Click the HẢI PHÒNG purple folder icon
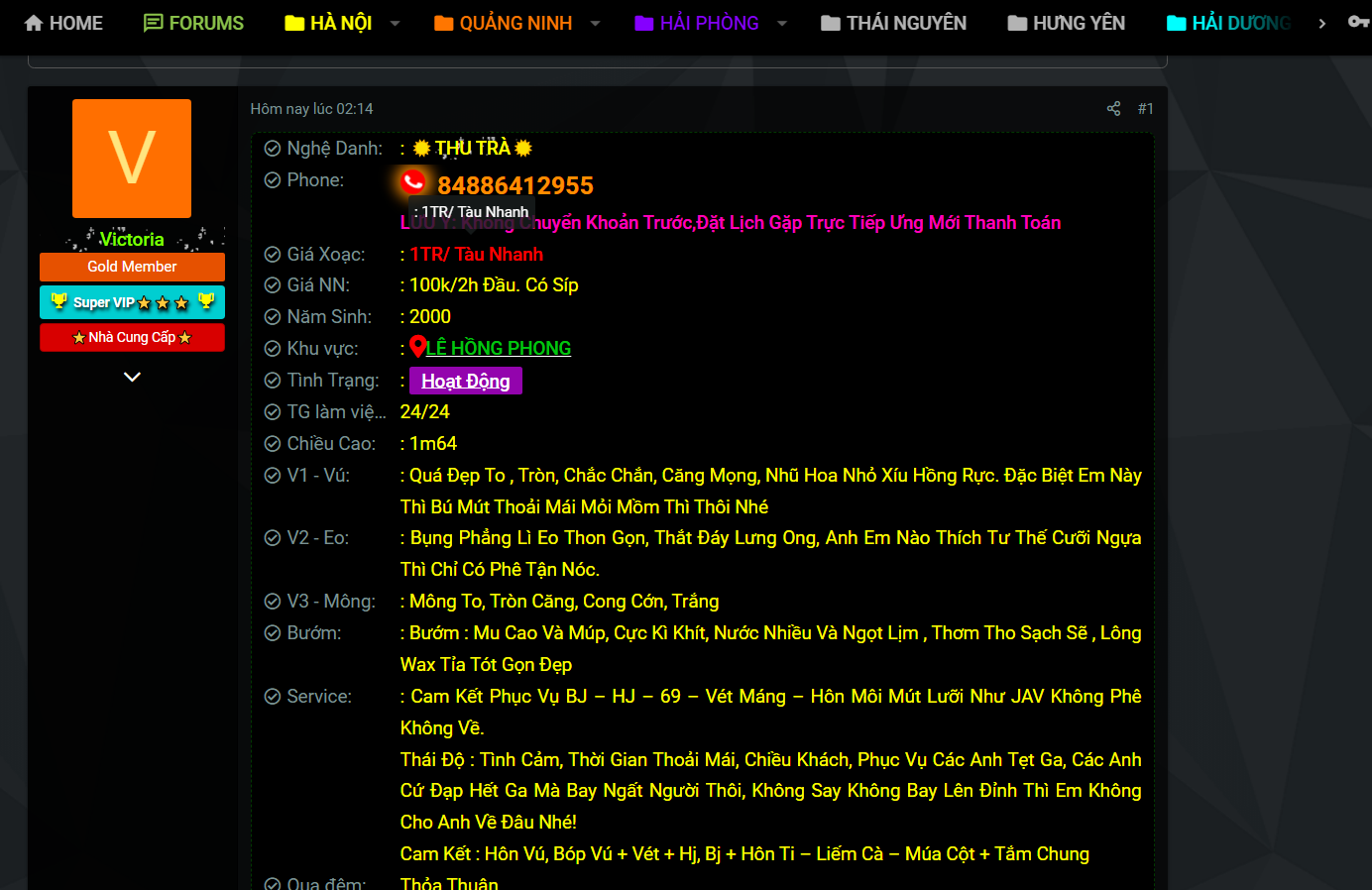1372x890 pixels. (644, 23)
